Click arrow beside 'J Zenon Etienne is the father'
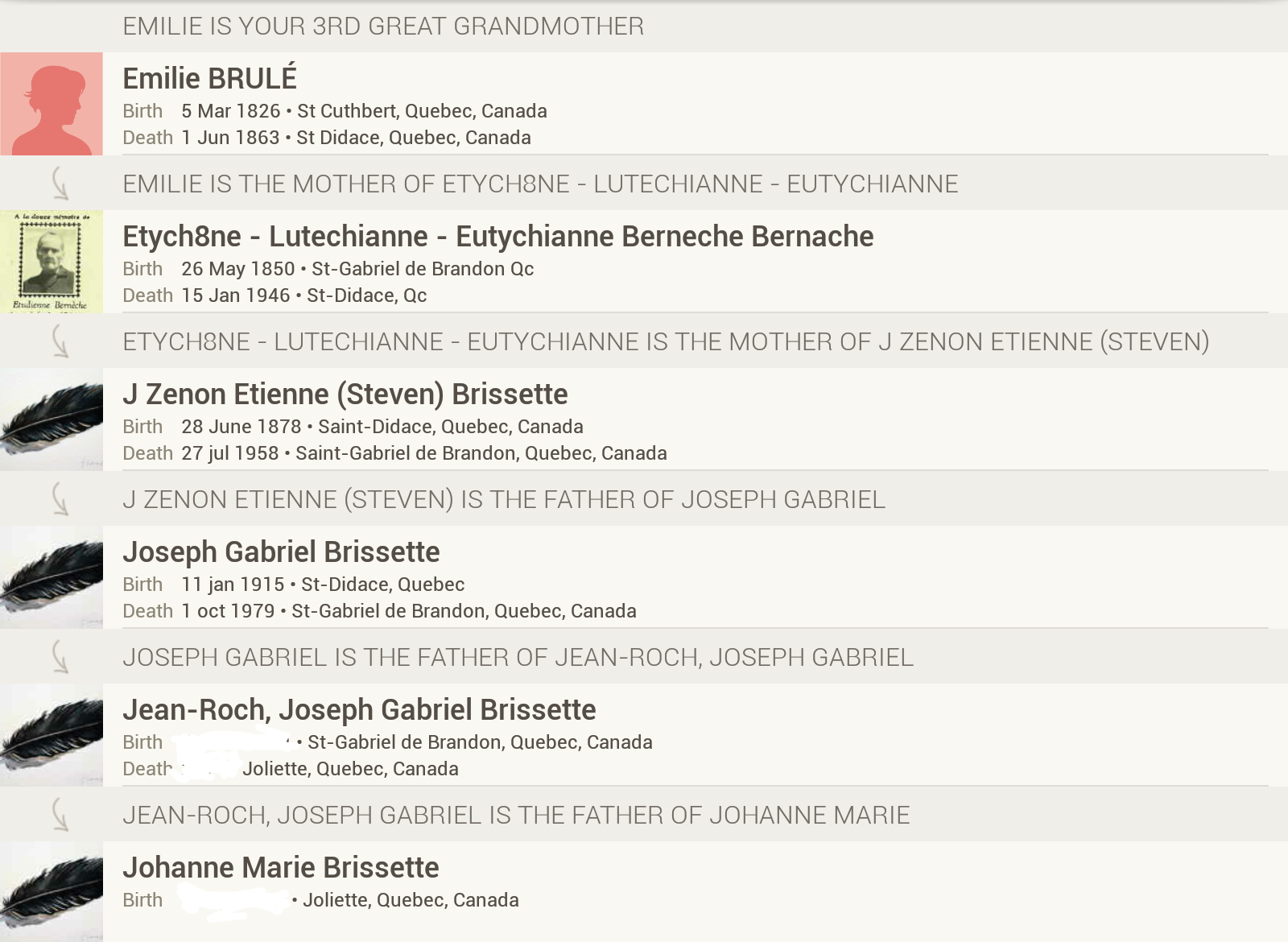This screenshot has height=942, width=1288. click(x=60, y=499)
